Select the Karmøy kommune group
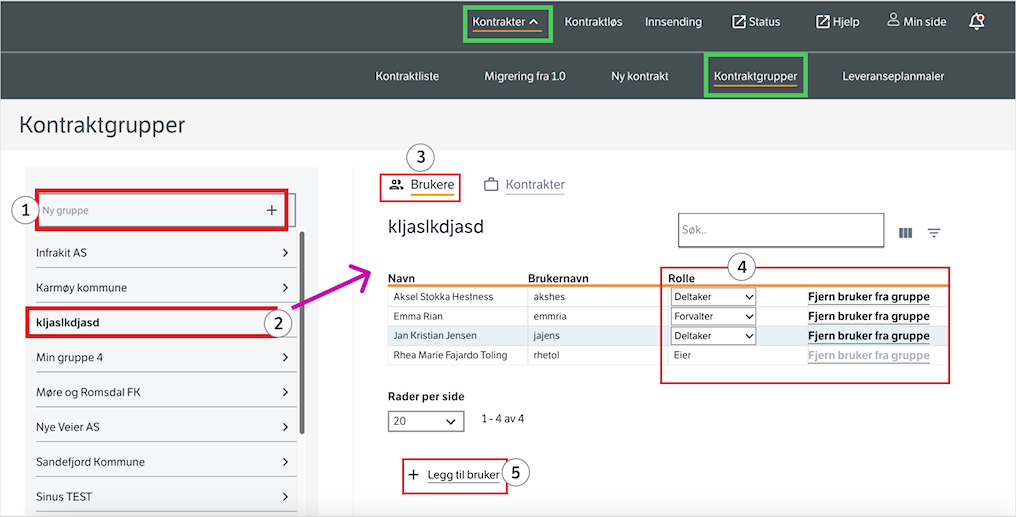Screen dimensions: 1016x517 (x=162, y=287)
